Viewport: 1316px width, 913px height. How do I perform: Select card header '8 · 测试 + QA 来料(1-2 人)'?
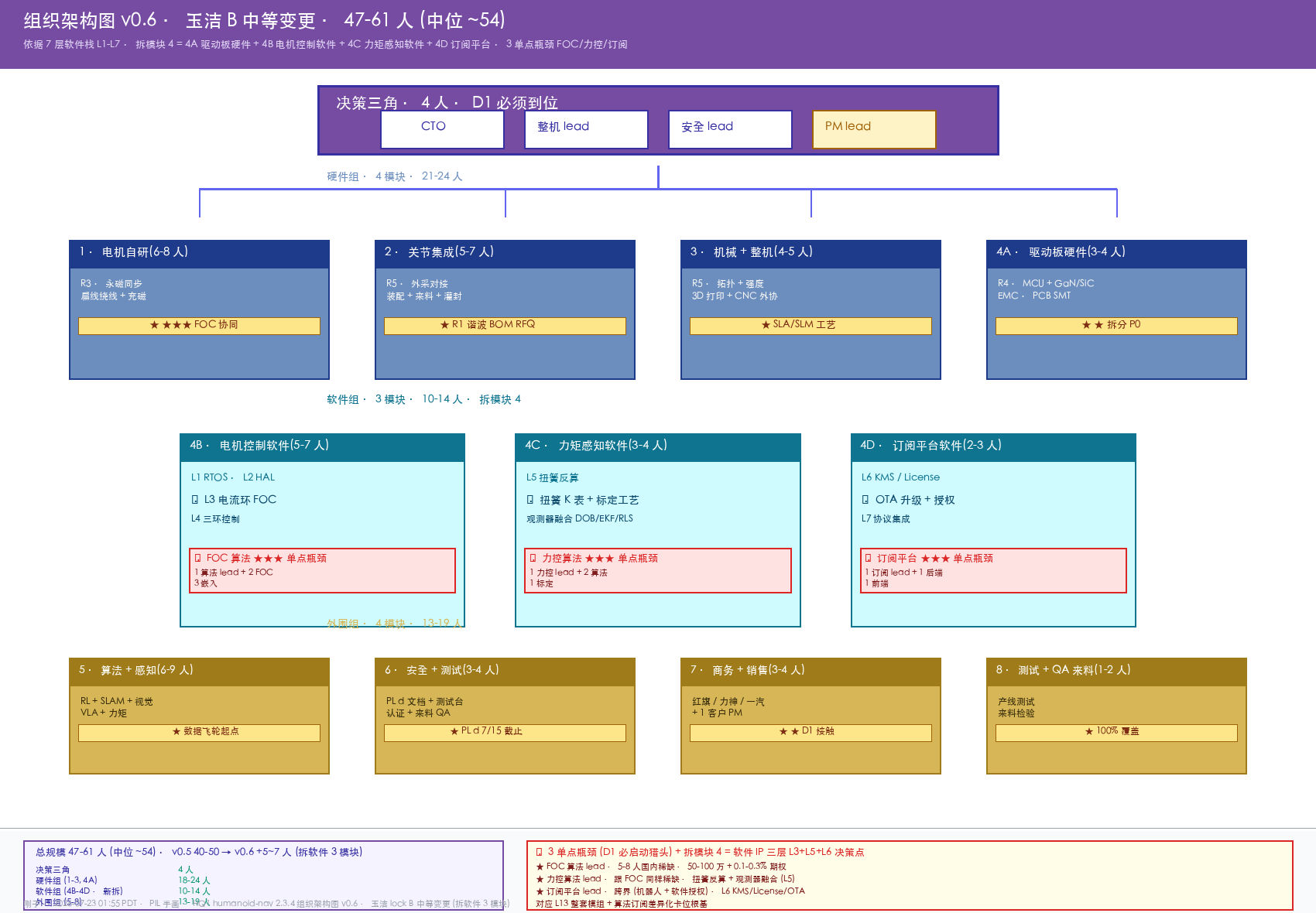pos(1116,671)
